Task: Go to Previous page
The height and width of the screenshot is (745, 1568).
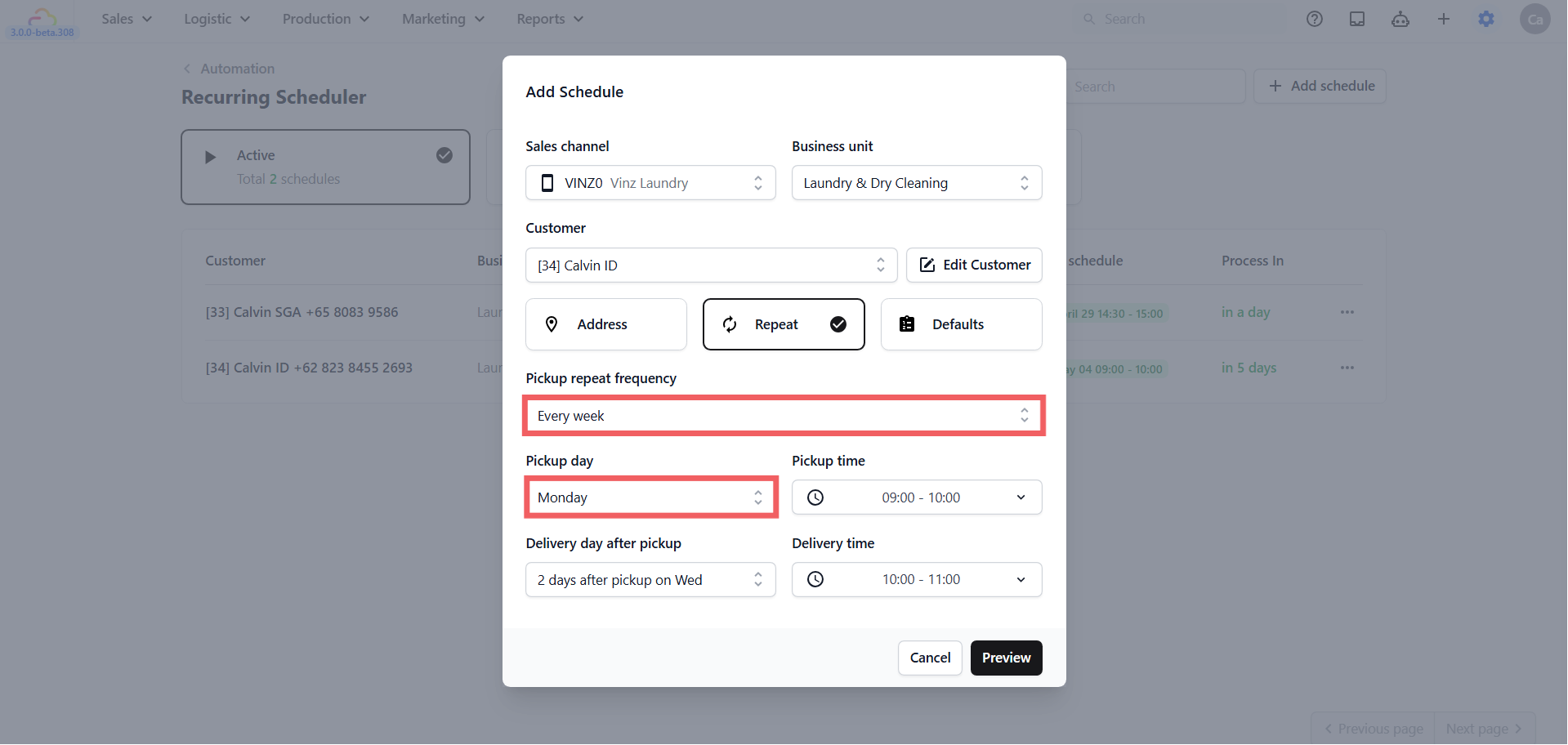Action: 1373,729
